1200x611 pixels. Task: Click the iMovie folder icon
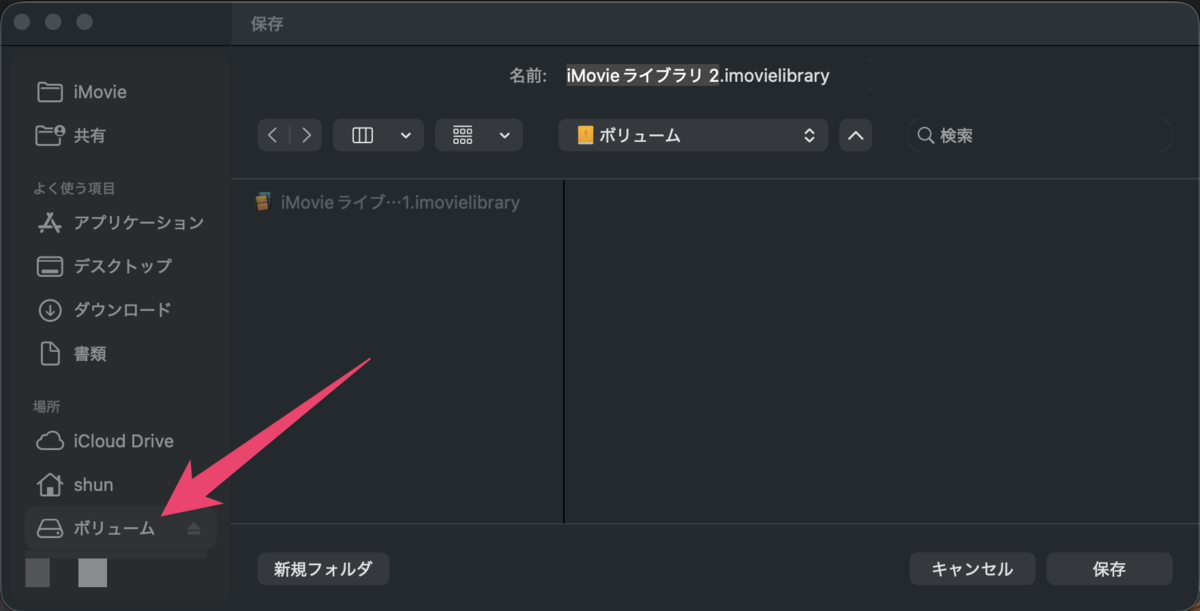coord(50,92)
